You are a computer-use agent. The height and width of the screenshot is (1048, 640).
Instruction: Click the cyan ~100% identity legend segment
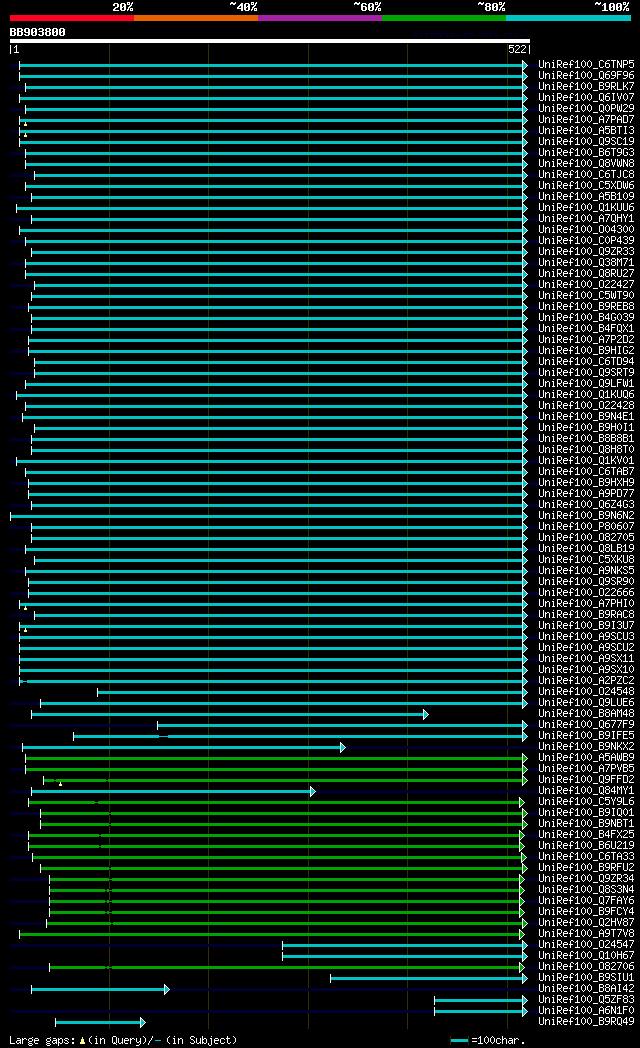568,18
